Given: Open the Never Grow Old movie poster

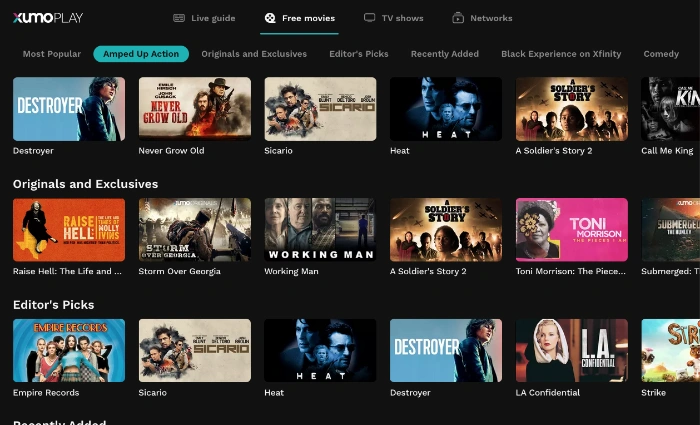Looking at the screenshot, I should [x=194, y=109].
